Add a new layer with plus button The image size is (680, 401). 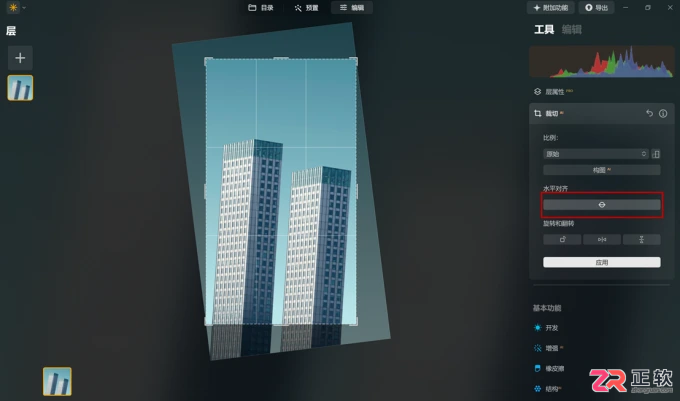pos(20,58)
